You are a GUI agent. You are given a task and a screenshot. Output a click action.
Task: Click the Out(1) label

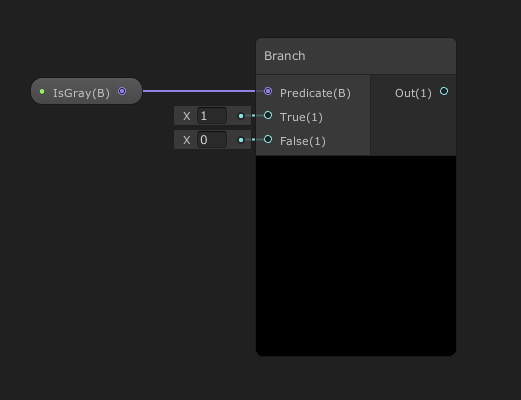tap(413, 93)
